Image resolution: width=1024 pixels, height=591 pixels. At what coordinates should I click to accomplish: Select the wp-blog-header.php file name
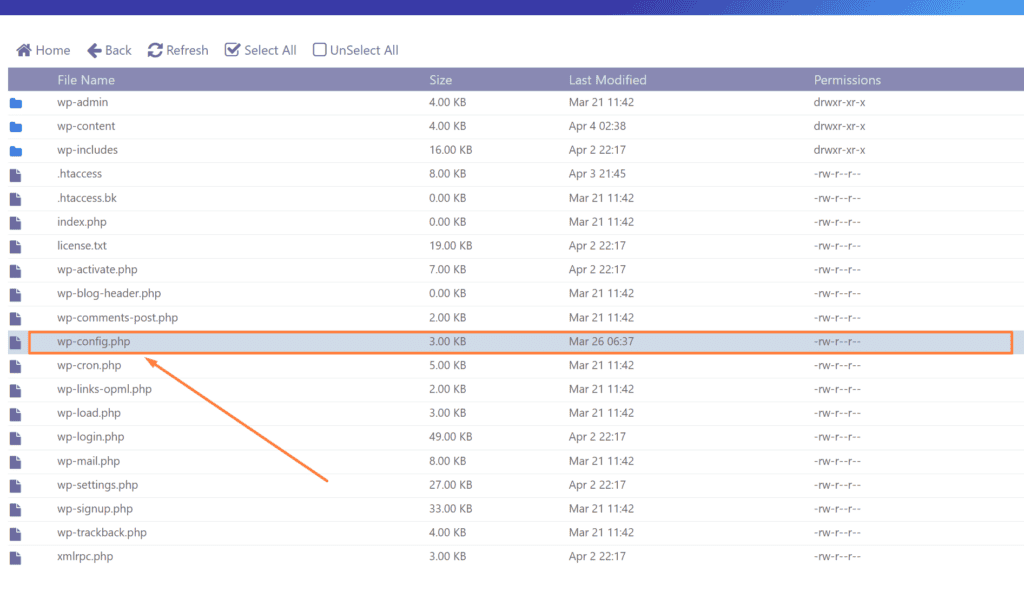click(x=109, y=293)
